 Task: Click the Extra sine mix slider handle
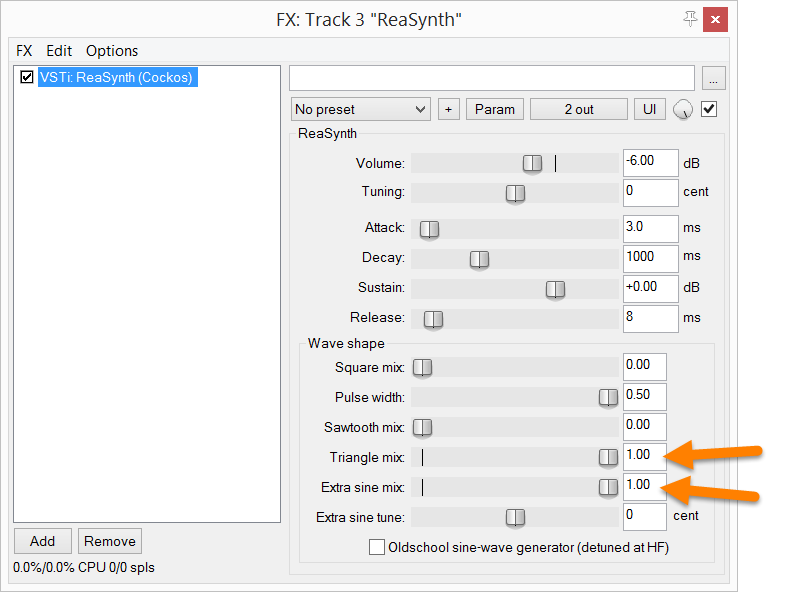click(608, 488)
